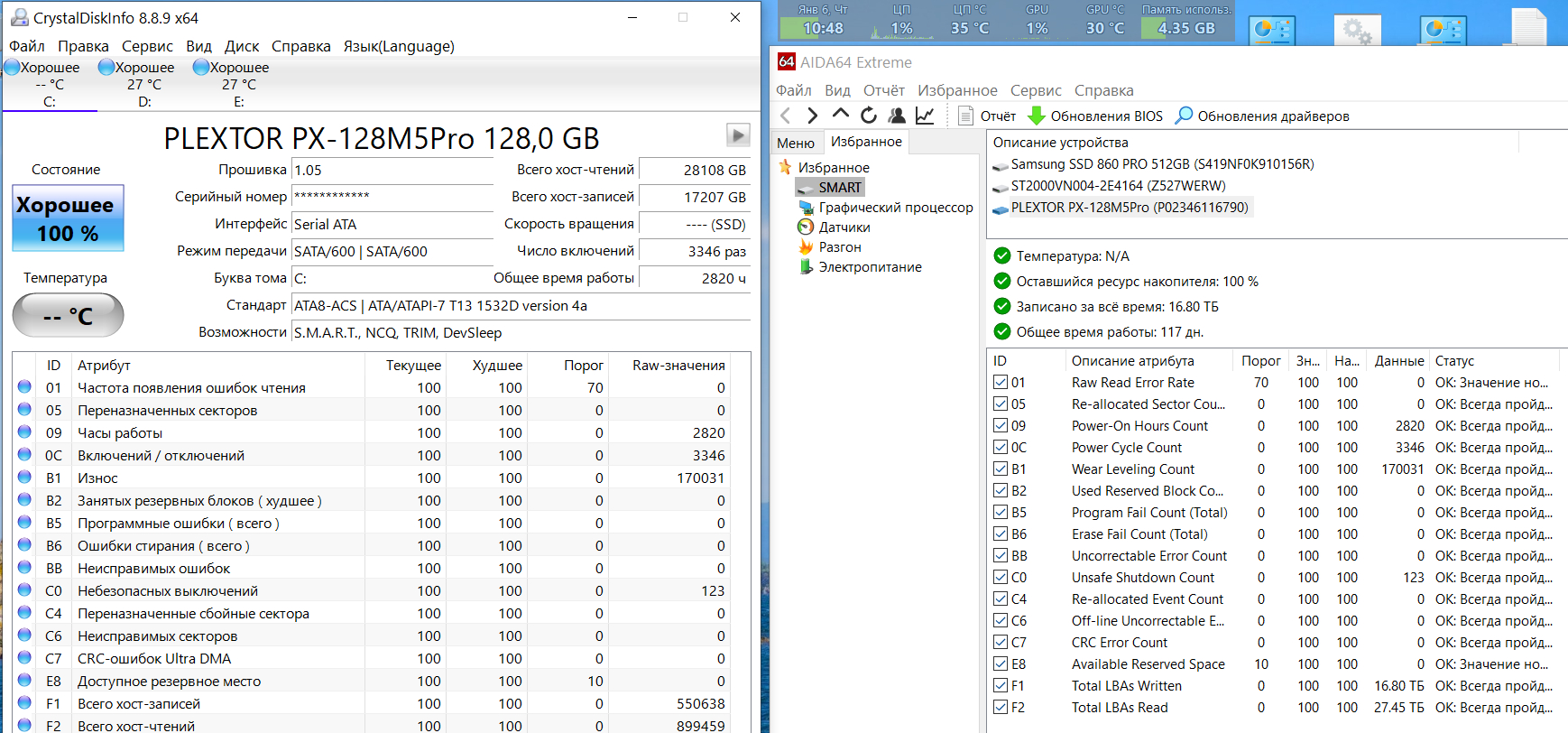Open Графический процессор in the tree
Image resolution: width=1568 pixels, height=733 pixels.
(886, 208)
